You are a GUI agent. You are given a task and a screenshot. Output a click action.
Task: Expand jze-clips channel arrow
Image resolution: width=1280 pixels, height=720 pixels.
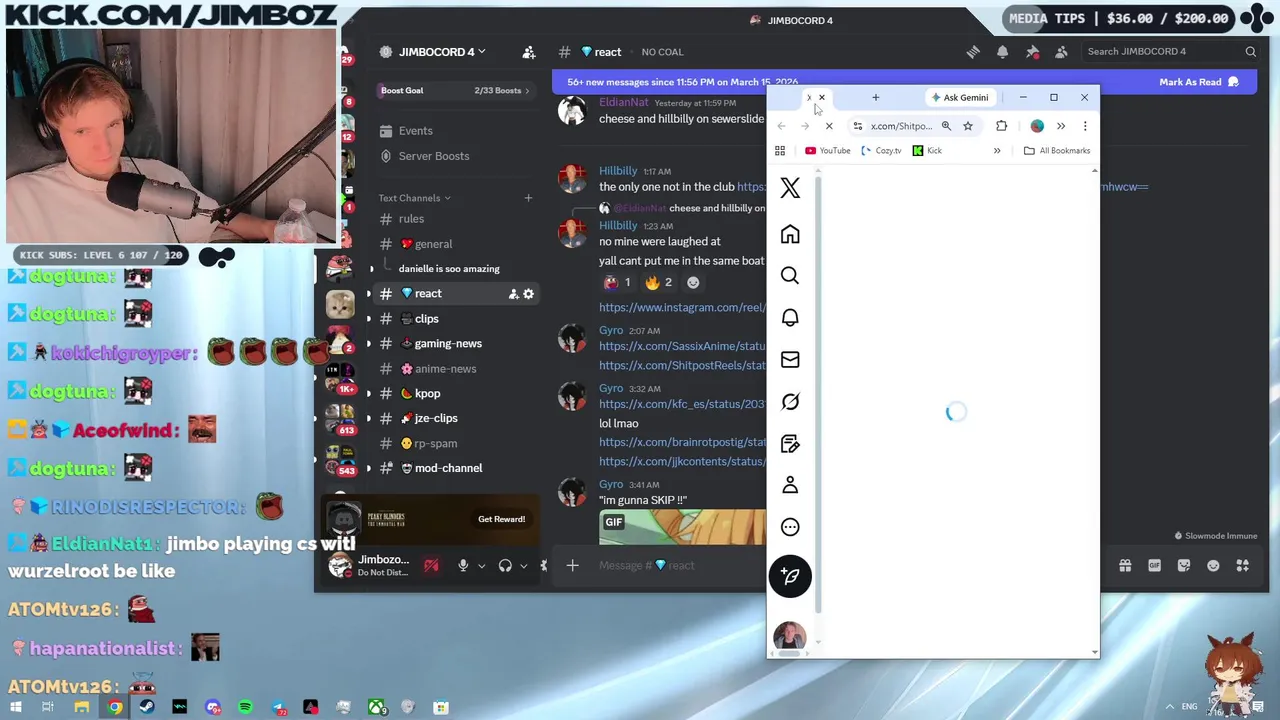pyautogui.click(x=369, y=419)
